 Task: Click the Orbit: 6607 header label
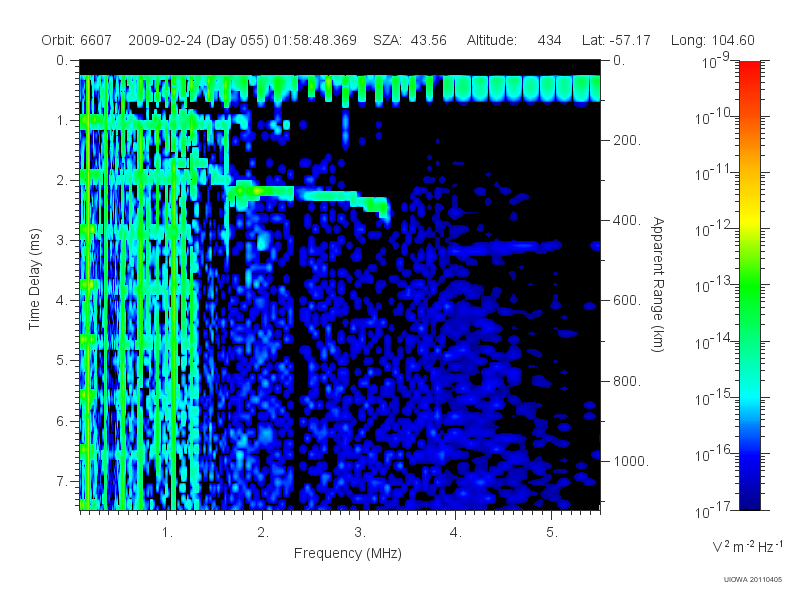77,40
